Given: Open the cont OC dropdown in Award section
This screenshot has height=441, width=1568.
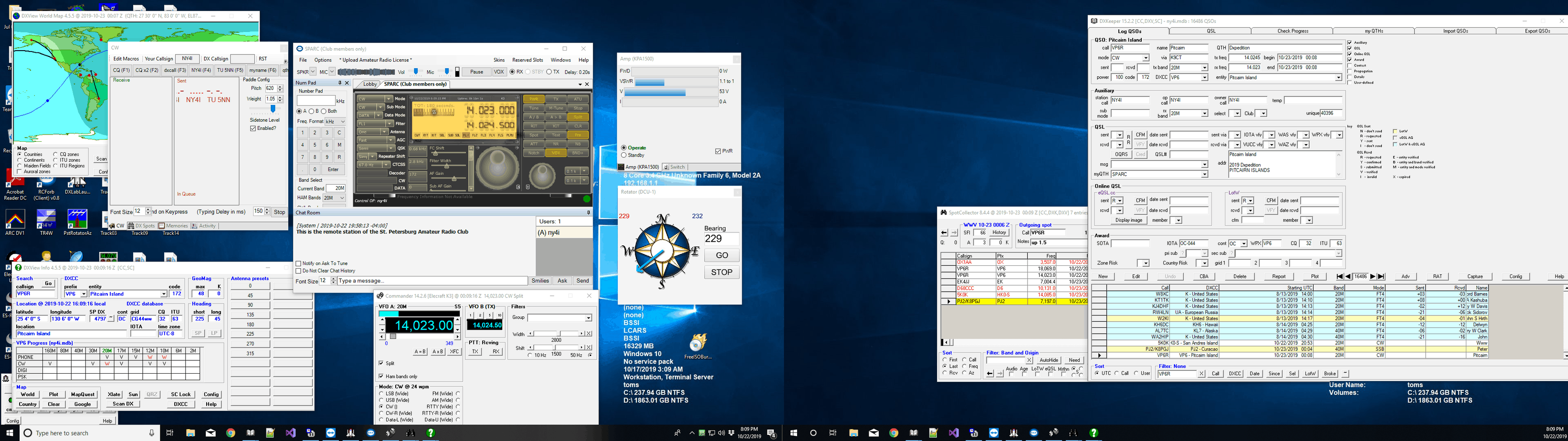Looking at the screenshot, I should click(x=1243, y=243).
